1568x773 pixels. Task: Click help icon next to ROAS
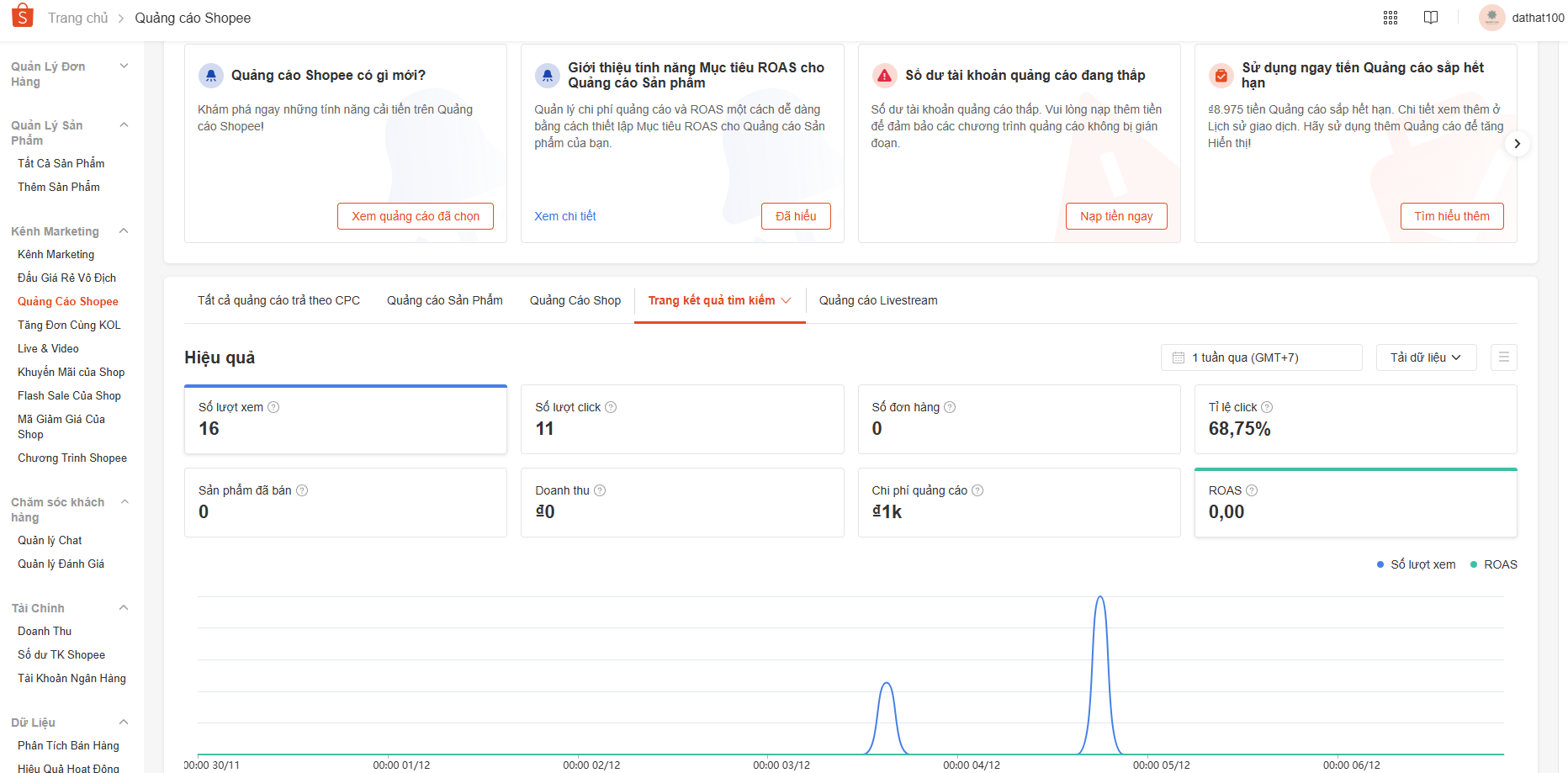[x=1252, y=490]
